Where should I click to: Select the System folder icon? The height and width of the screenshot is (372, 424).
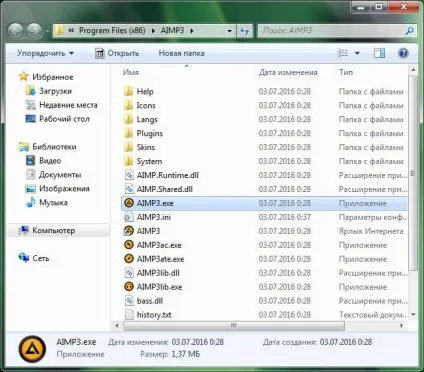click(x=129, y=161)
